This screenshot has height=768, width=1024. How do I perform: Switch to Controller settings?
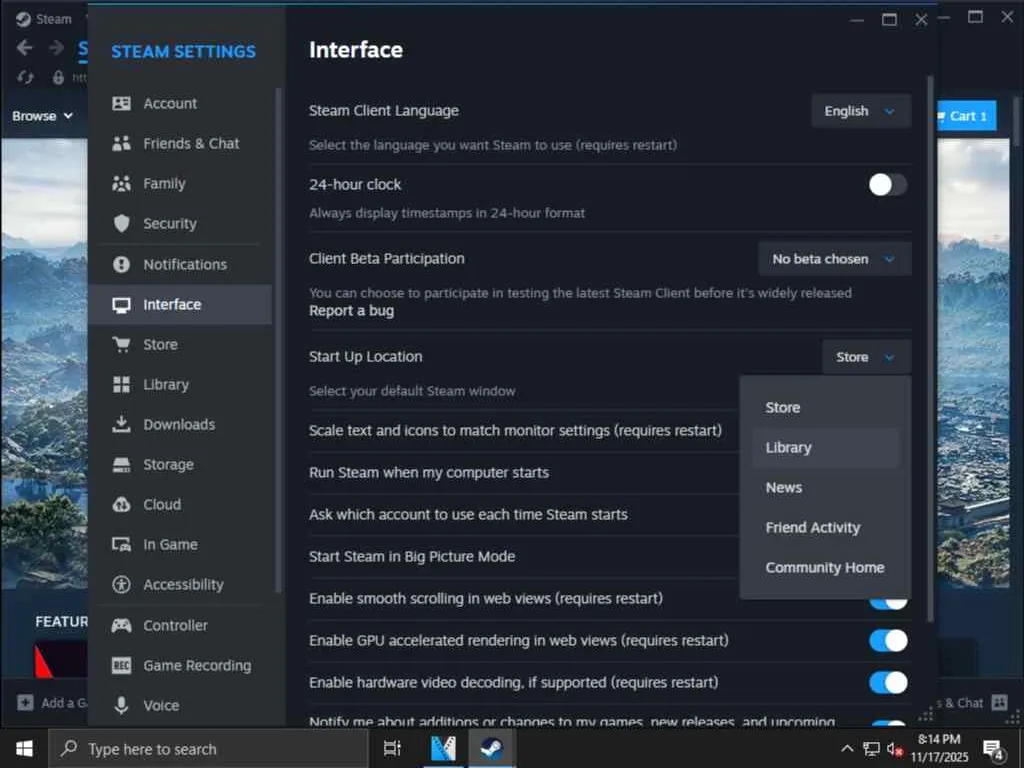[180, 625]
